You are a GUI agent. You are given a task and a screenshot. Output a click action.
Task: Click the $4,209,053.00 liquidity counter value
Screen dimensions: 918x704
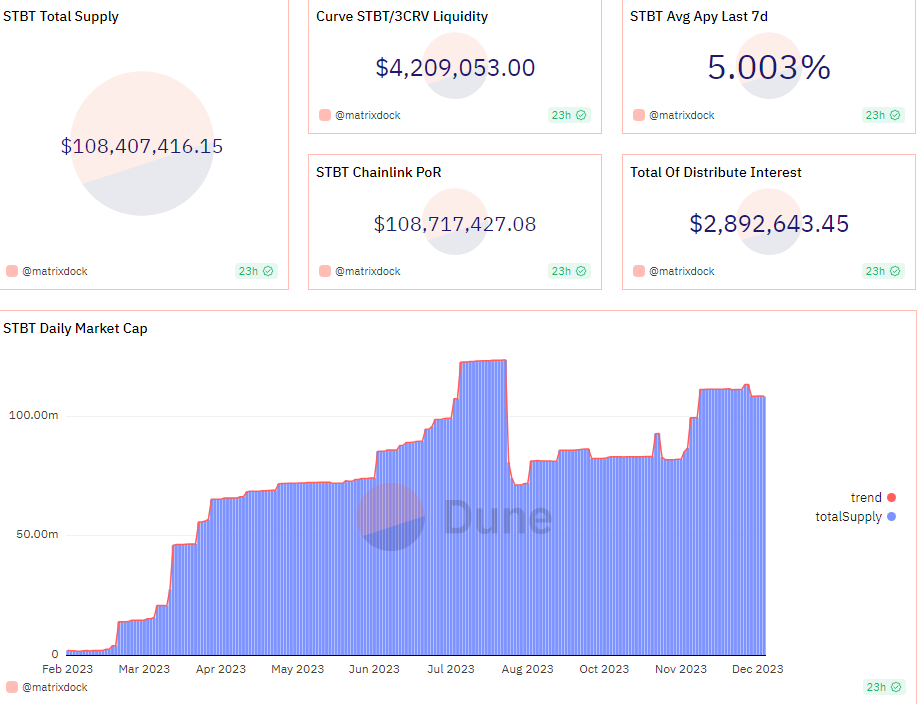pyautogui.click(x=455, y=68)
